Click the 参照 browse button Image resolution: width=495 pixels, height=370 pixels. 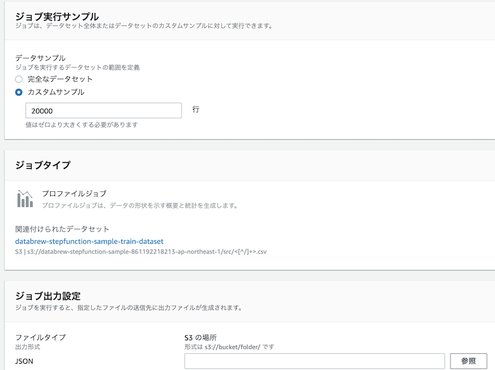tap(468, 361)
